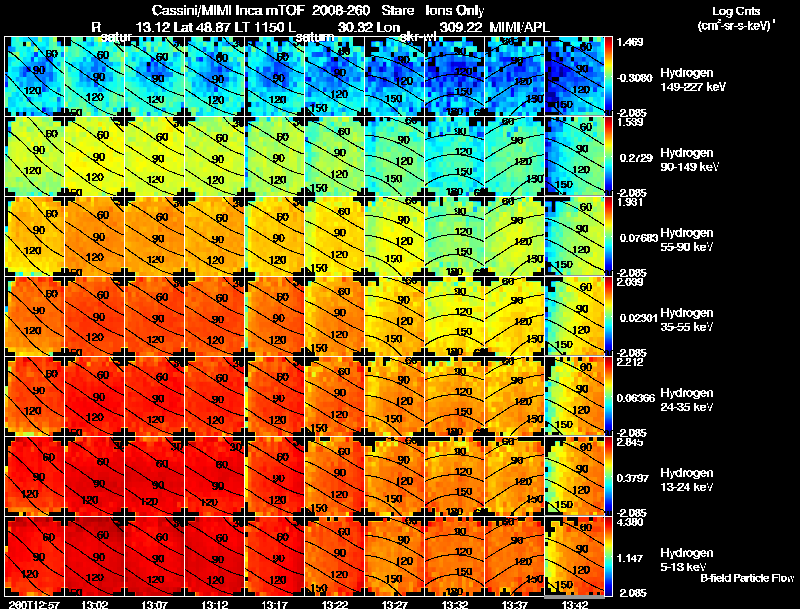The width and height of the screenshot is (800, 609).
Task: Click the '1.147' colorbar midpoint value
Action: (630, 559)
